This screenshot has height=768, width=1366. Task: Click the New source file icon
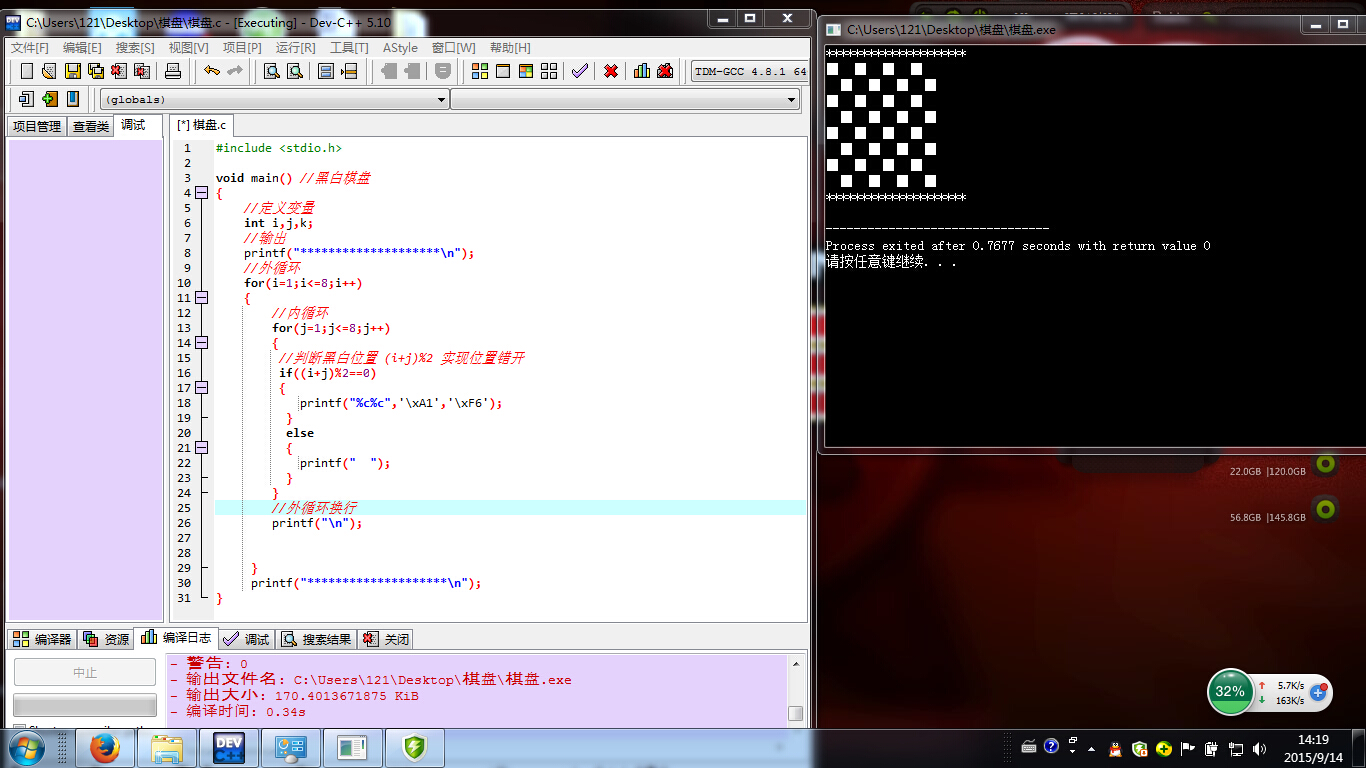[27, 71]
